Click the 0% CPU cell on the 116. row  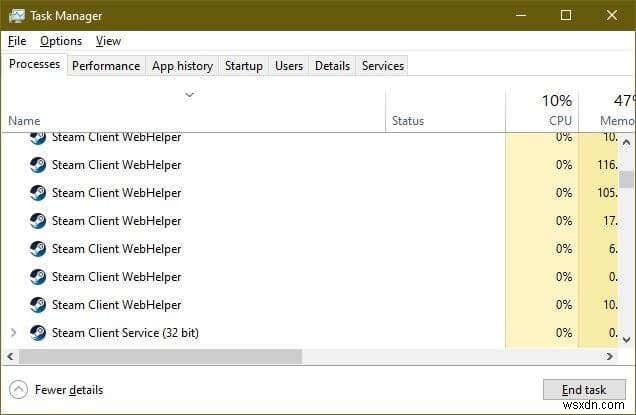point(542,165)
